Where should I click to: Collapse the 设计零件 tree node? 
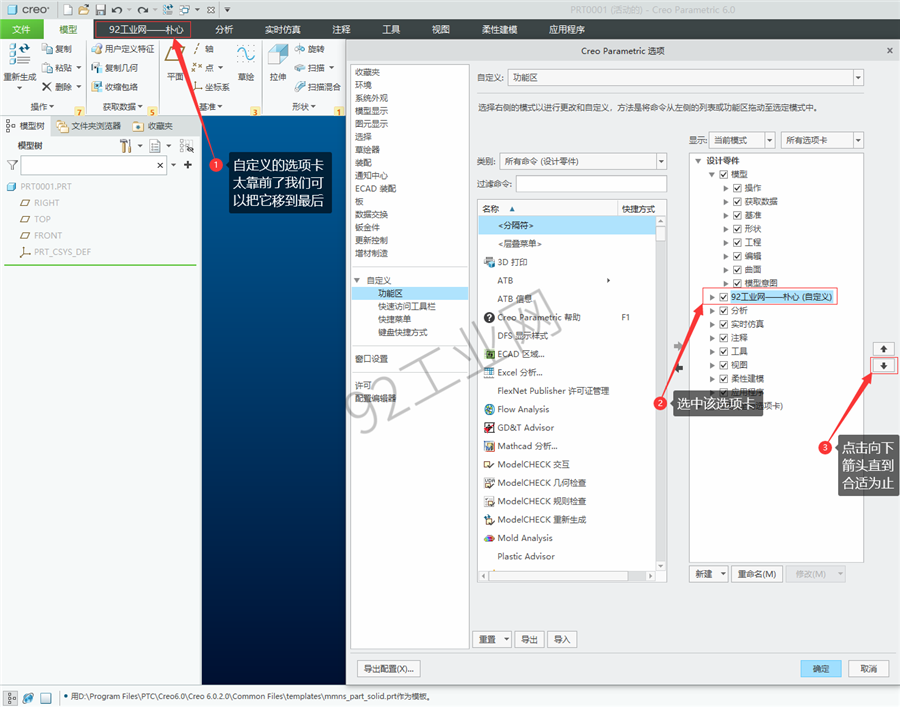[x=698, y=161]
